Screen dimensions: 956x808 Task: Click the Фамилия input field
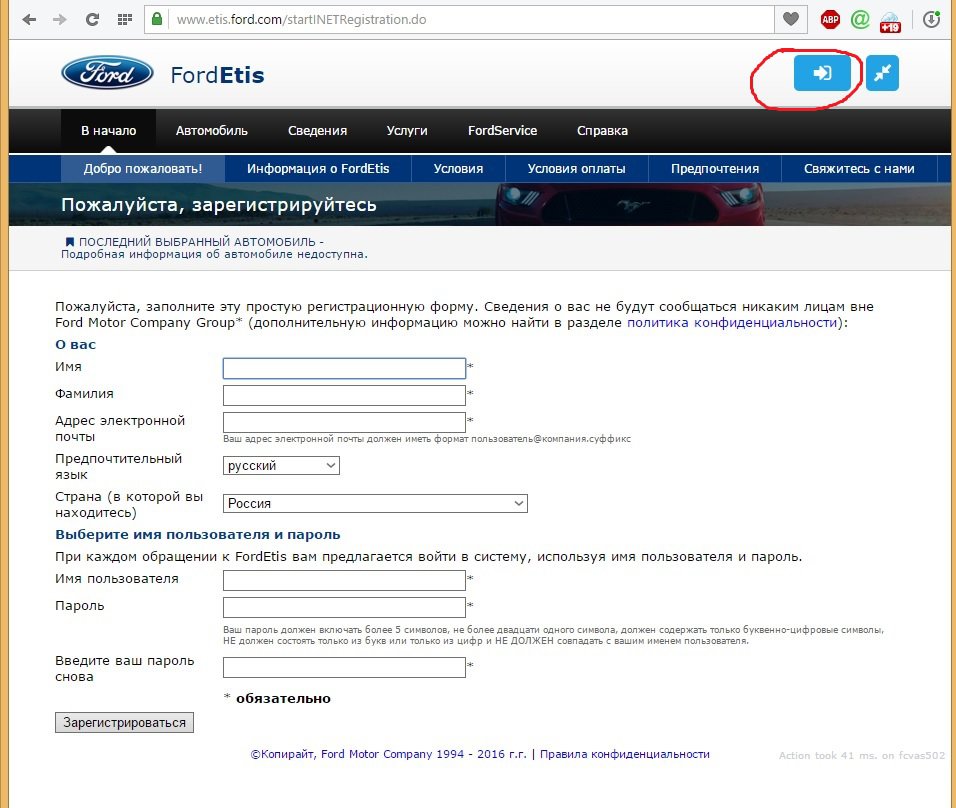[x=344, y=395]
